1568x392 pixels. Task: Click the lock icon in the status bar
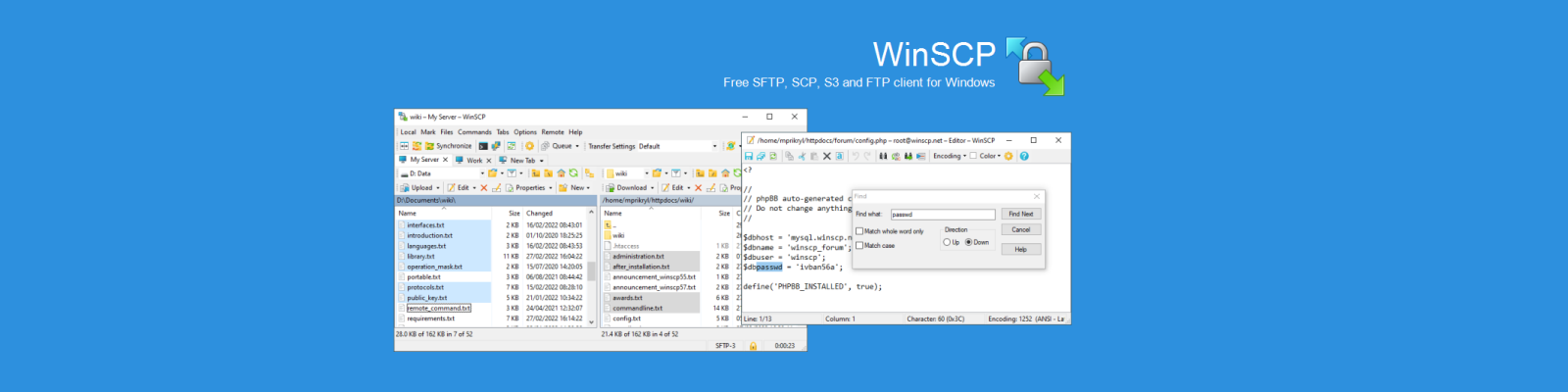coord(753,346)
